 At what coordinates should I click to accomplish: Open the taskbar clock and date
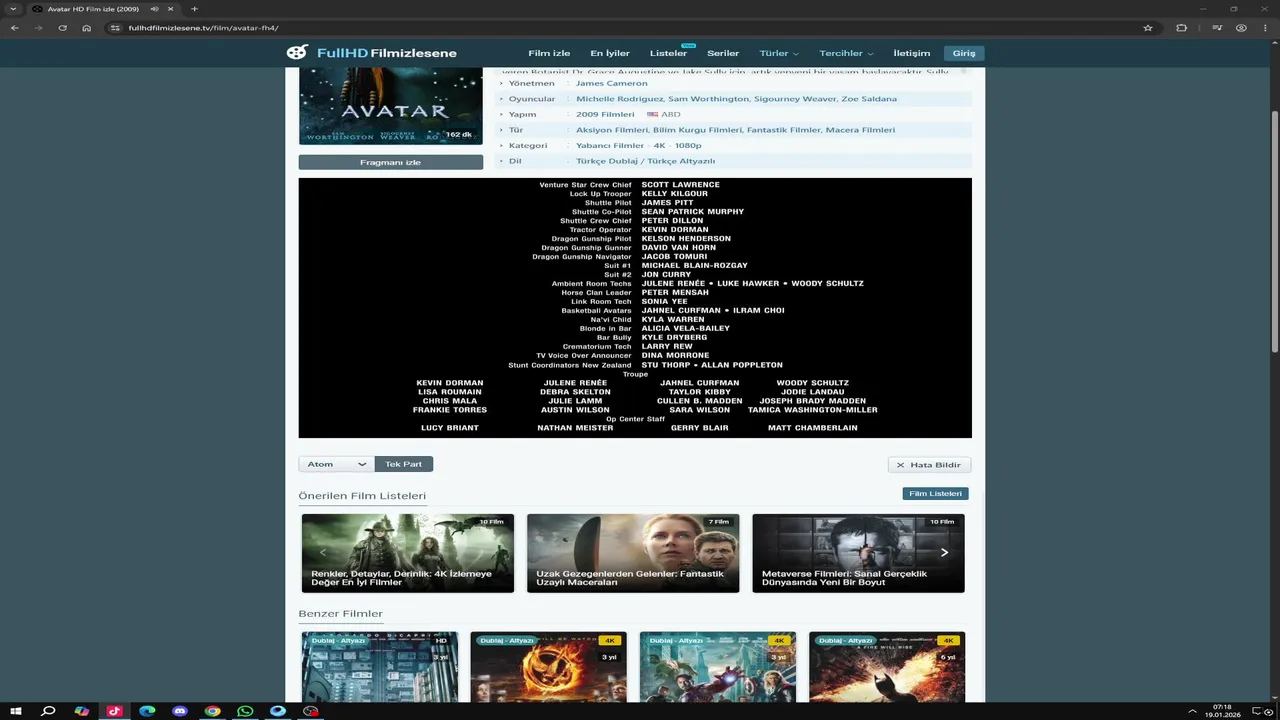[x=1222, y=711]
